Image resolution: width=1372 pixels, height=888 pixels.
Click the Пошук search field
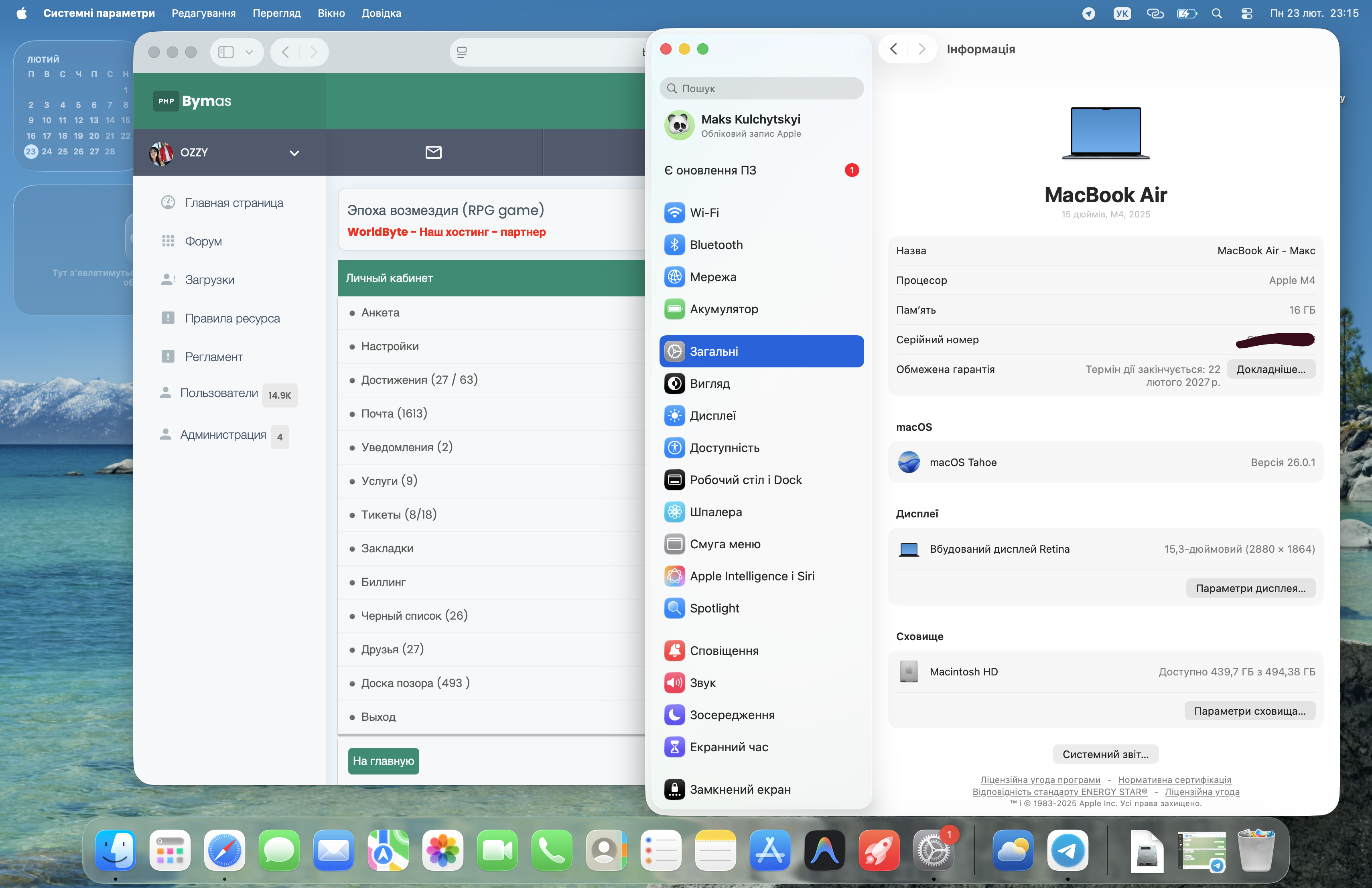pos(761,88)
